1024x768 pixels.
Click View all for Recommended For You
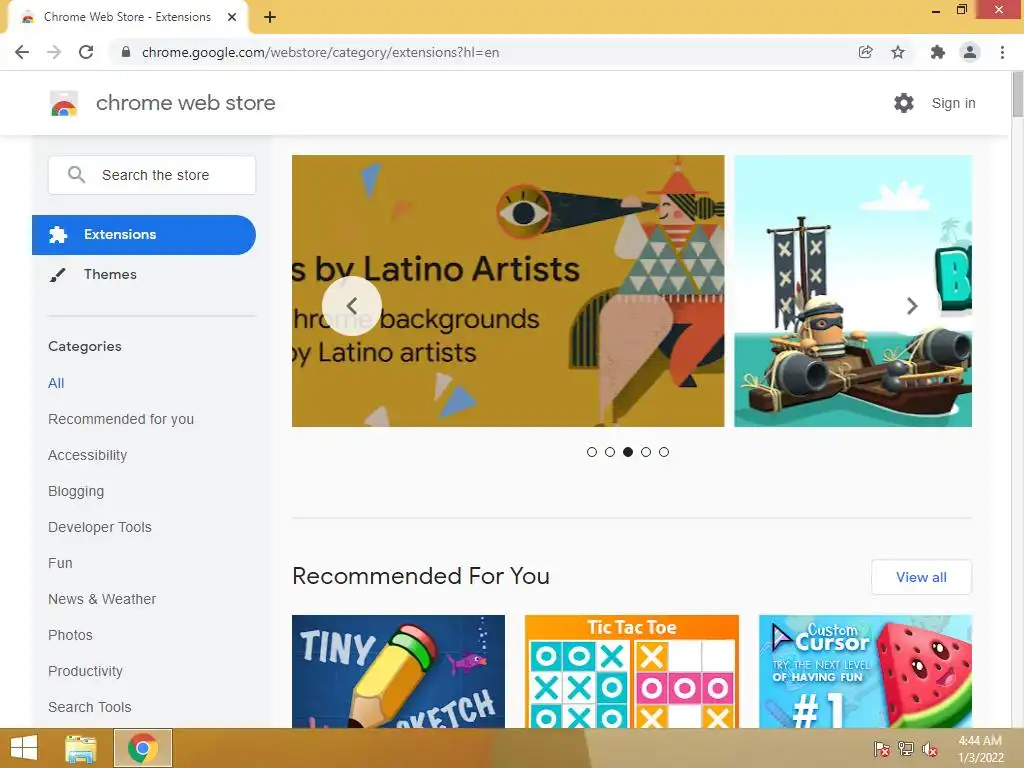coord(921,577)
